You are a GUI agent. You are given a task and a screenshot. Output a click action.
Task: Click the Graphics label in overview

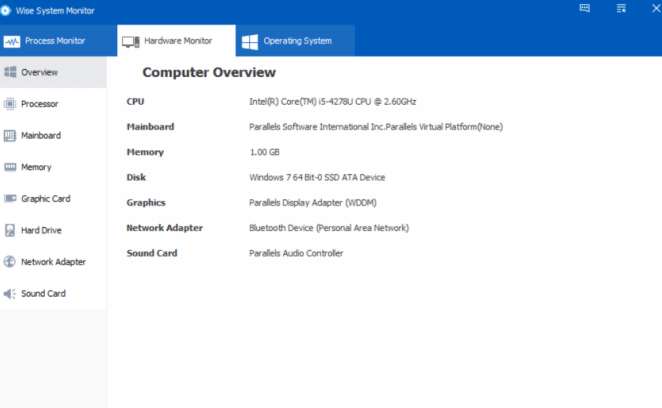pyautogui.click(x=146, y=203)
